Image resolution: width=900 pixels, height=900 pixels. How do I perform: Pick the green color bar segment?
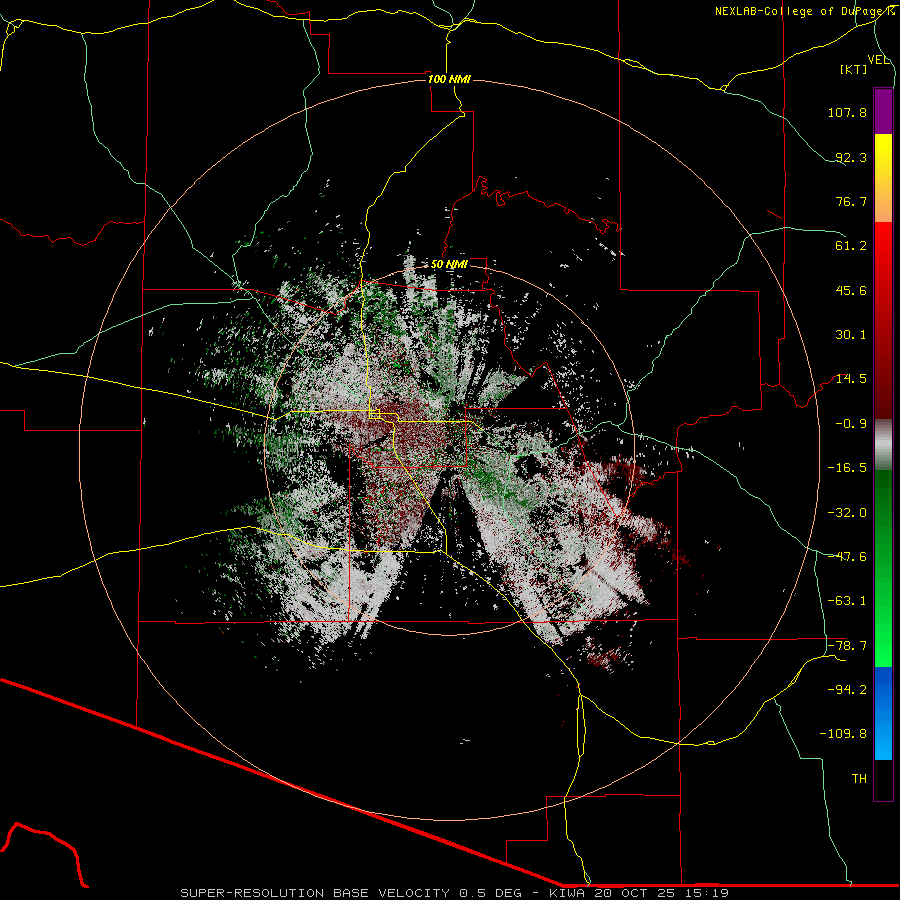coord(883,568)
